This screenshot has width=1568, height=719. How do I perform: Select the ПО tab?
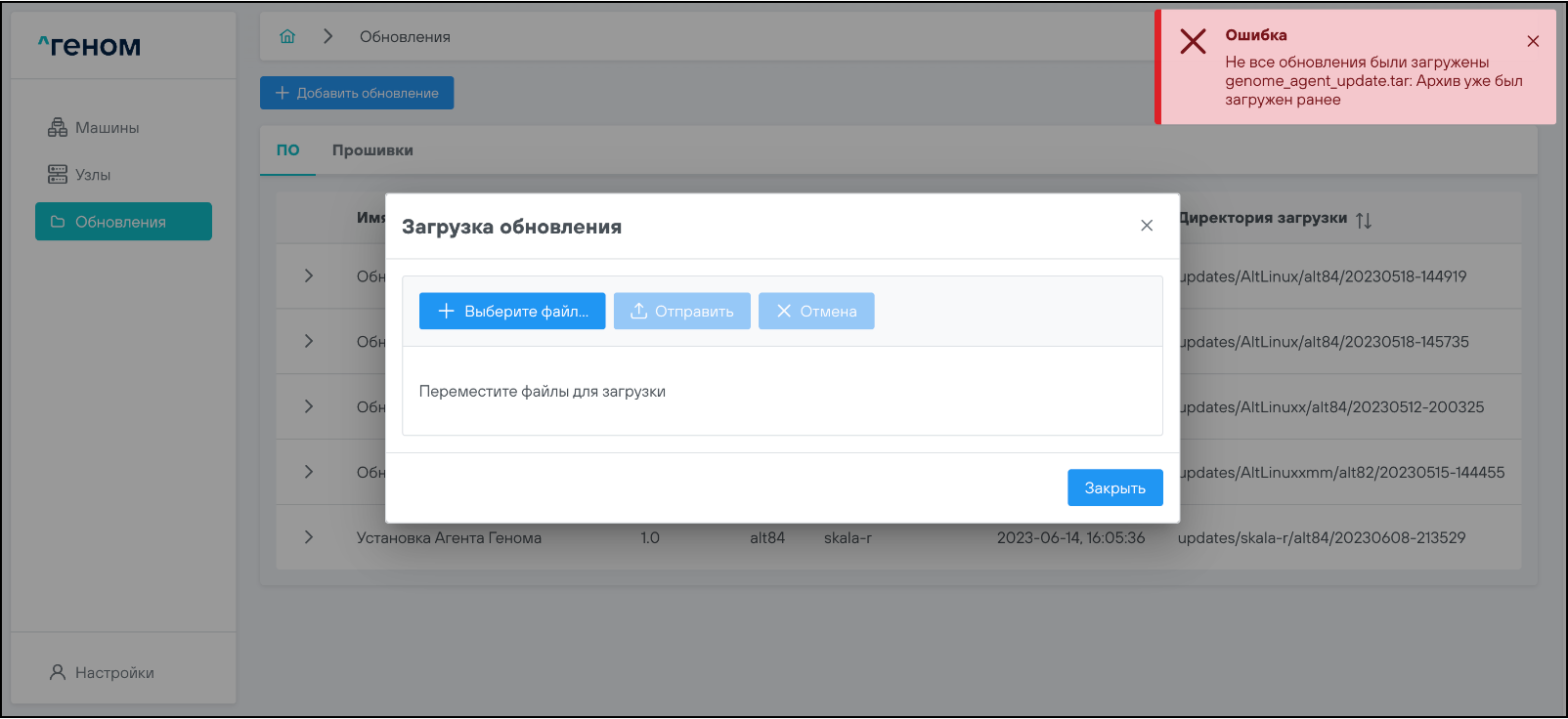click(x=287, y=150)
